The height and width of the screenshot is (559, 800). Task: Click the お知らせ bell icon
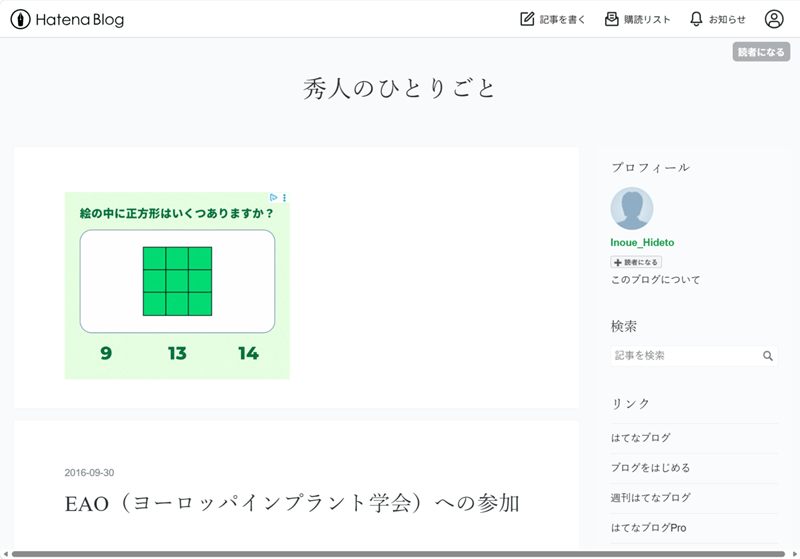point(696,19)
